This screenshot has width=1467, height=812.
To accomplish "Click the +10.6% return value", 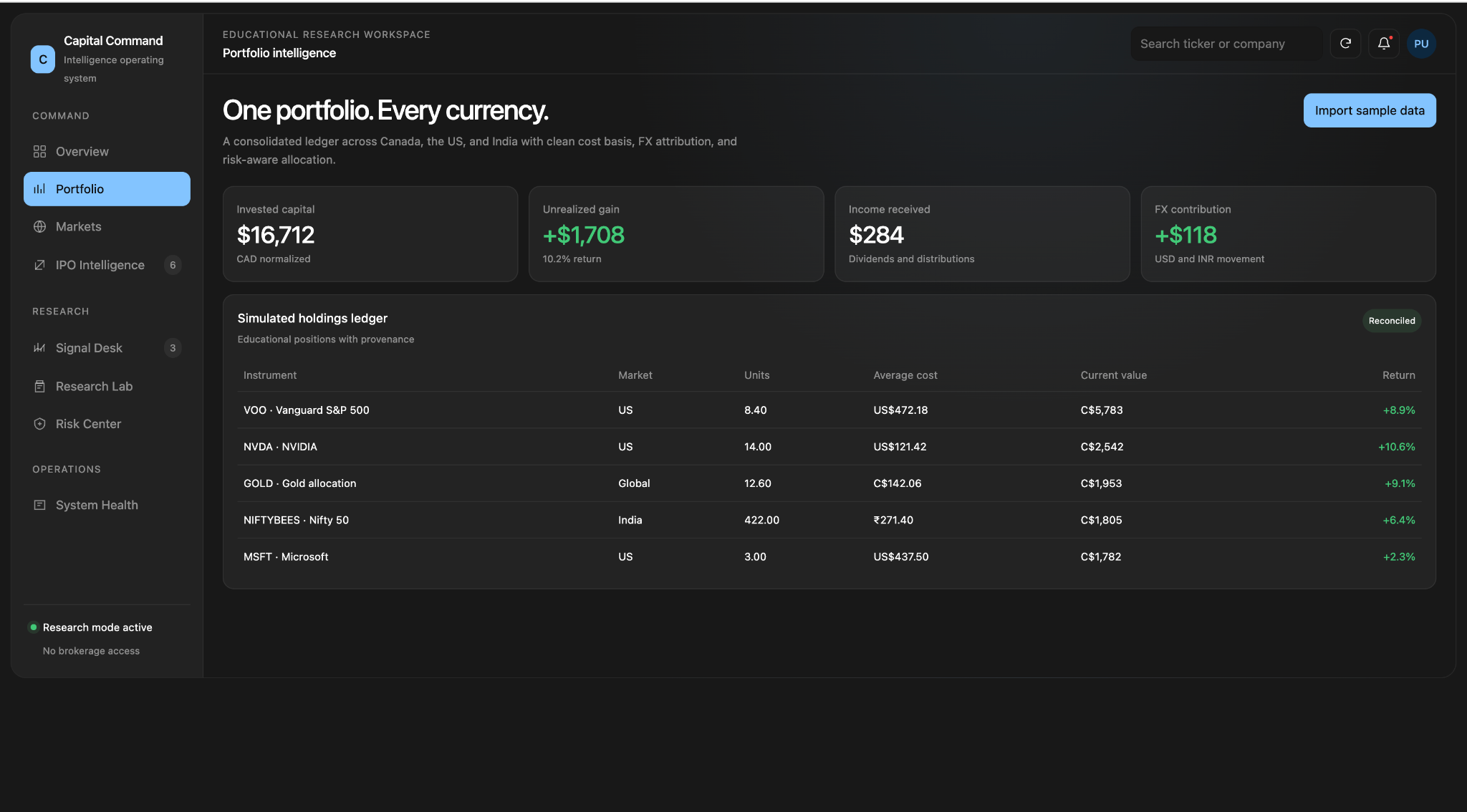I will 1397,447.
